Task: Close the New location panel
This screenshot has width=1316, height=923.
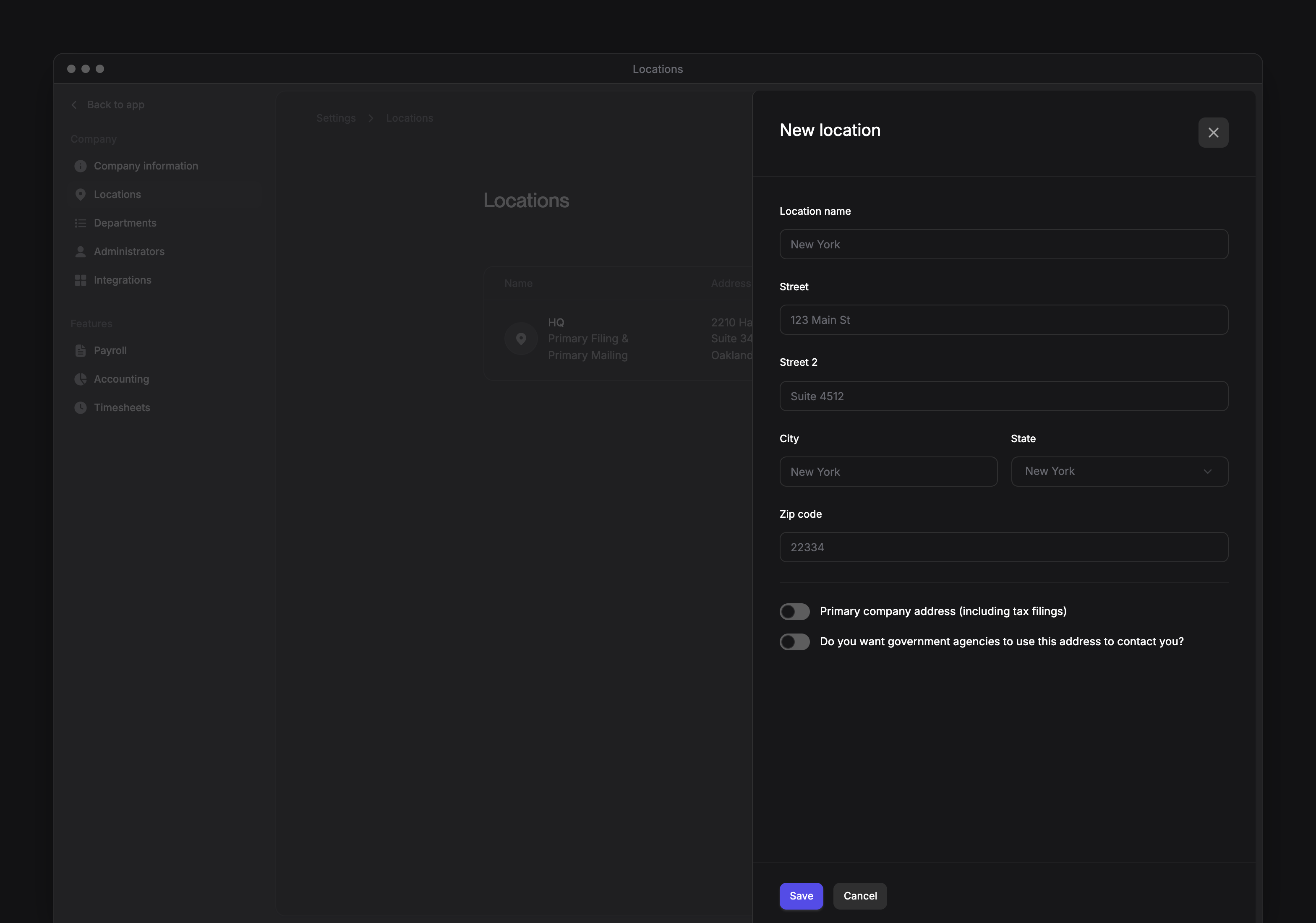Action: coord(1213,132)
